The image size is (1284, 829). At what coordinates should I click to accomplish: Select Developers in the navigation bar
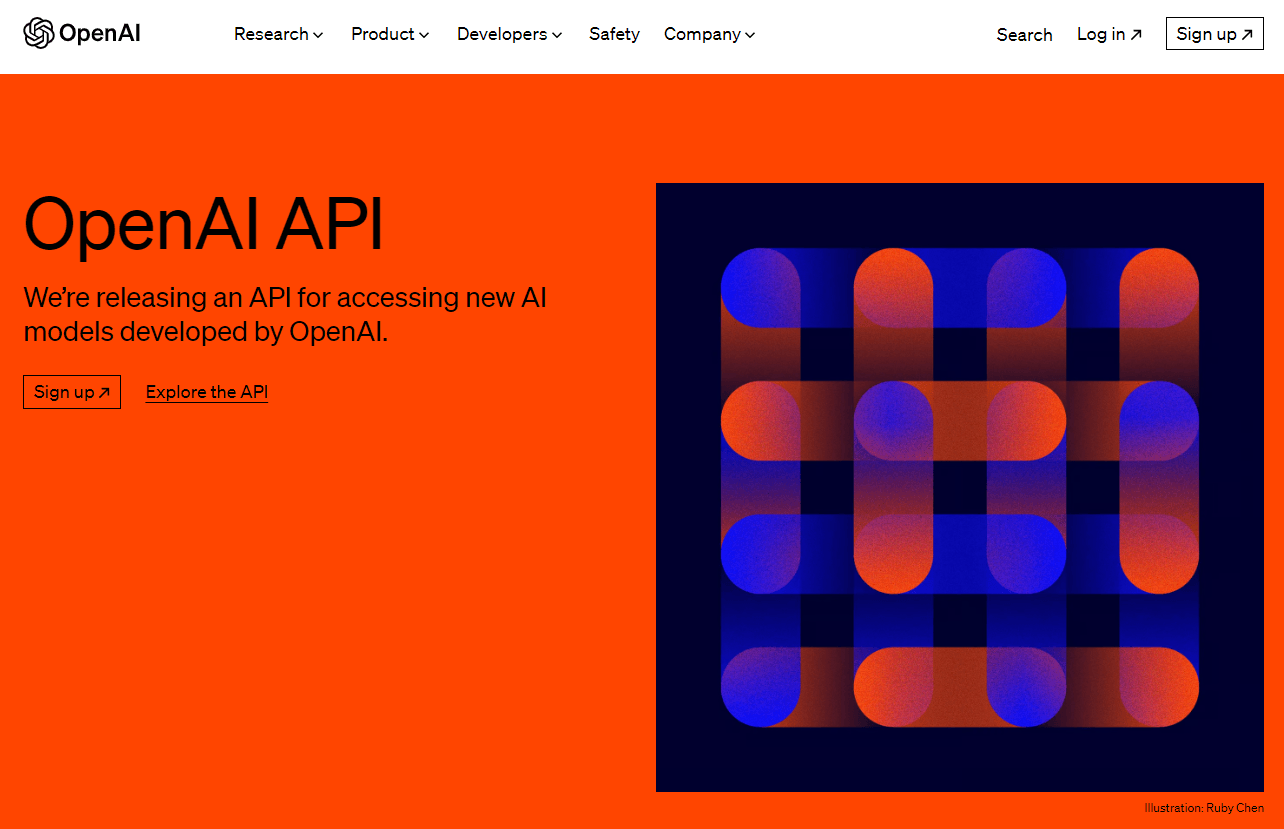[501, 34]
